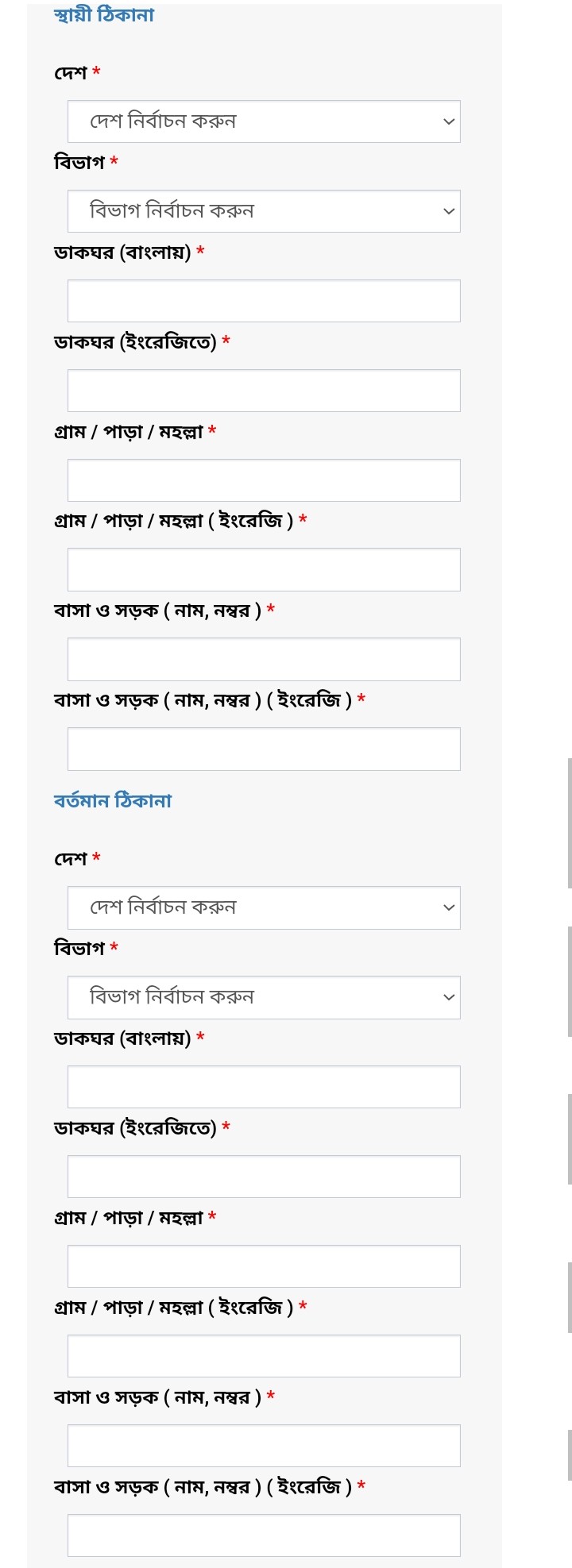The height and width of the screenshot is (1568, 572).
Task: Focus permanent address ডাকঘর (বাংলায়) field
Action: coord(264,301)
